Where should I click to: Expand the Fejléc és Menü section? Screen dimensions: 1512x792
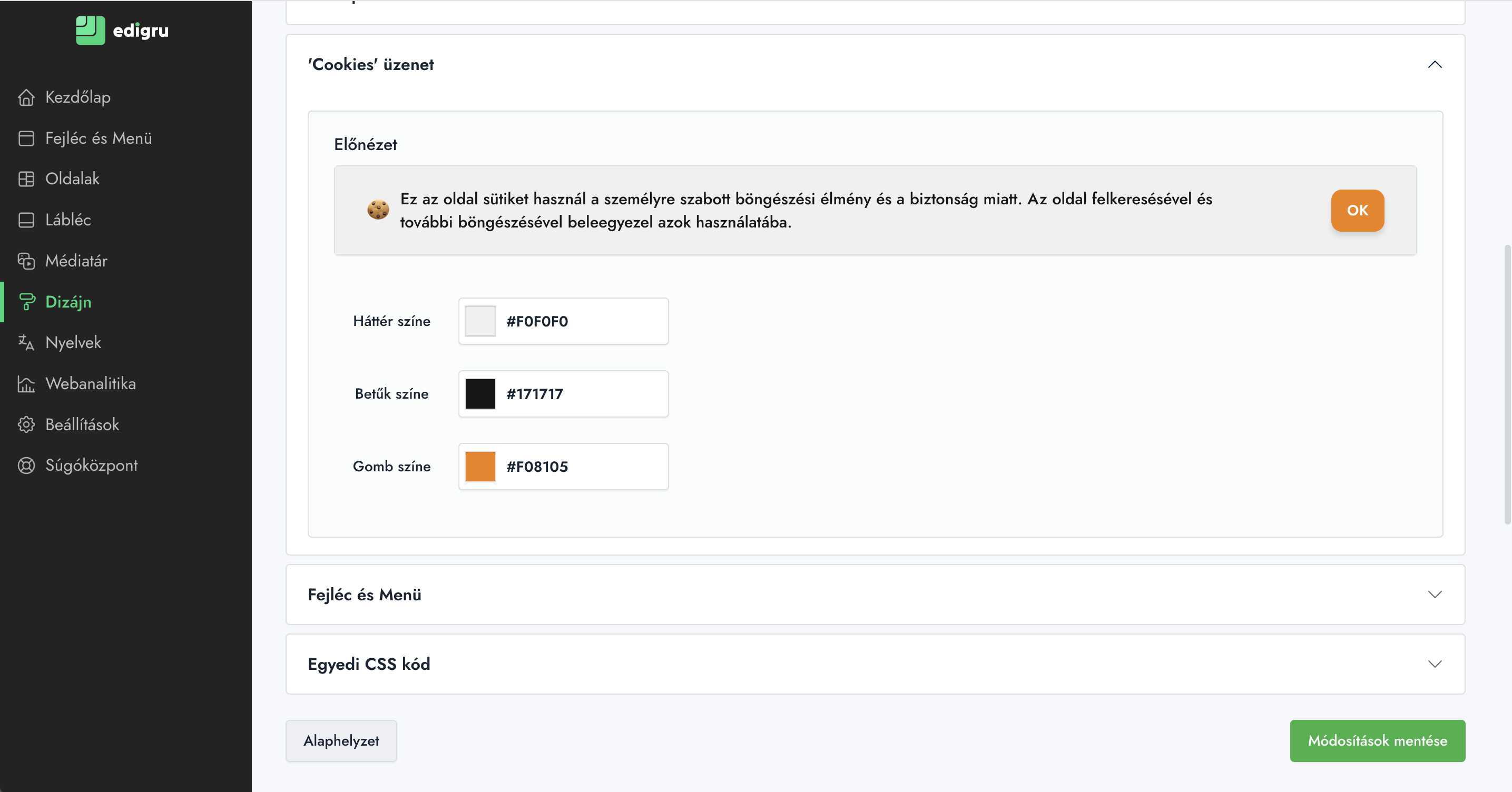pos(1434,595)
